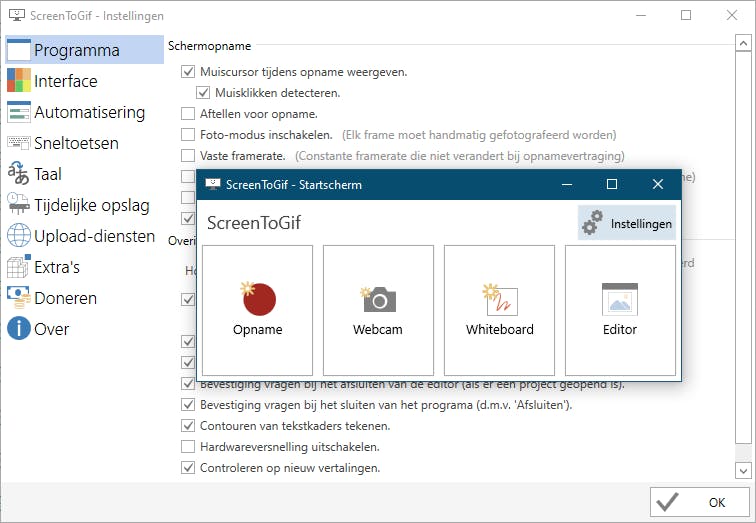Open the Automatisering settings tab

coord(84,112)
